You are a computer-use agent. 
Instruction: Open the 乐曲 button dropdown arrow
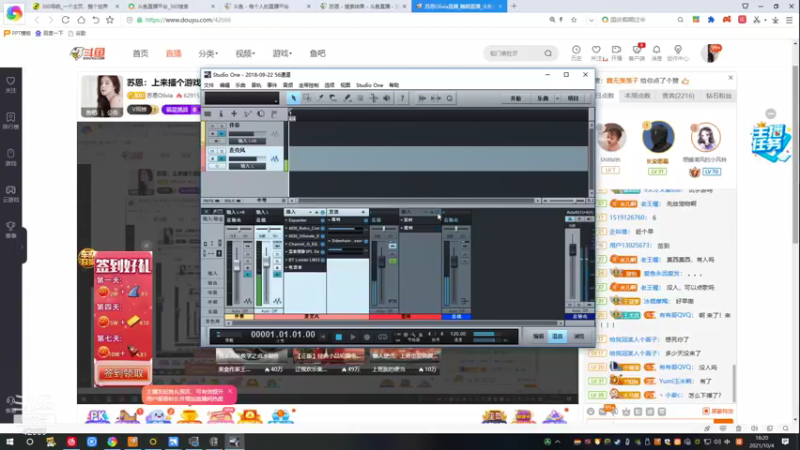coord(557,98)
